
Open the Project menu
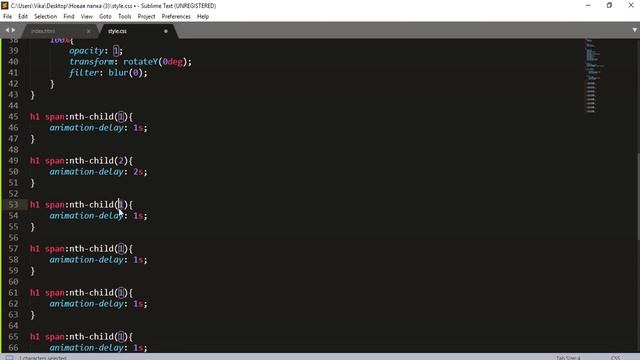pyautogui.click(x=147, y=16)
